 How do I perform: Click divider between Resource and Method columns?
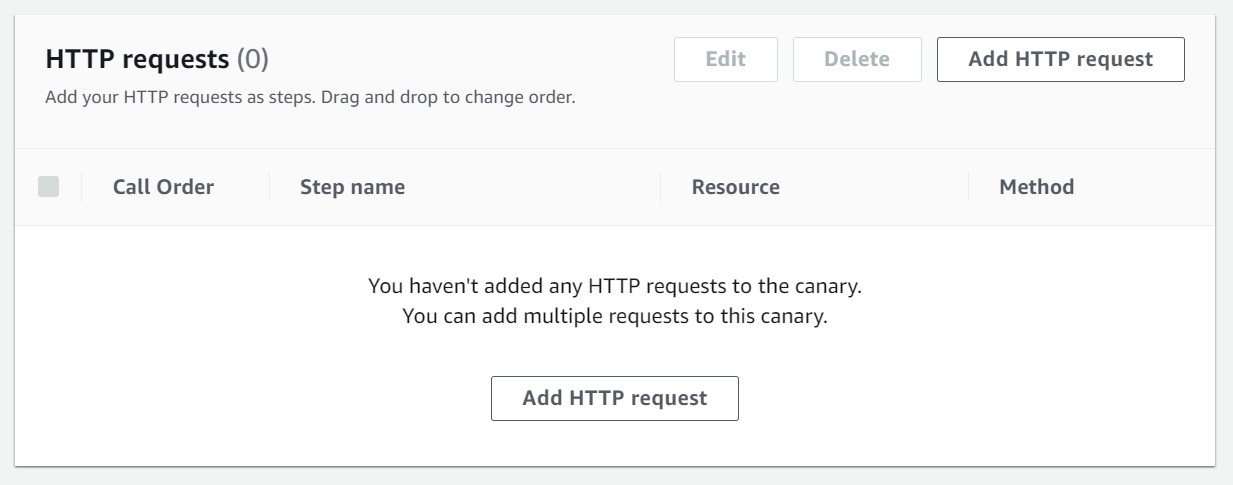click(968, 187)
